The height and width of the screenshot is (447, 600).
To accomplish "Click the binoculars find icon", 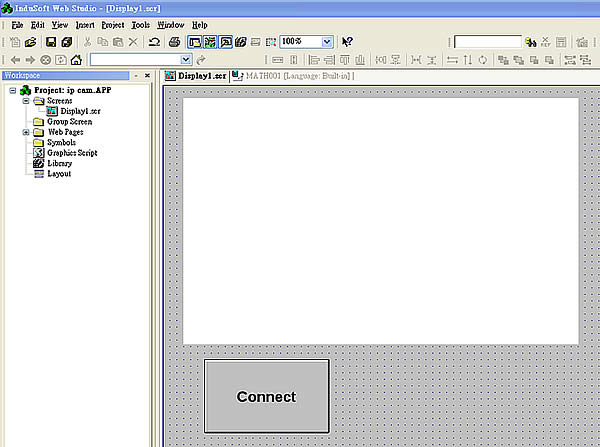I will pos(531,42).
